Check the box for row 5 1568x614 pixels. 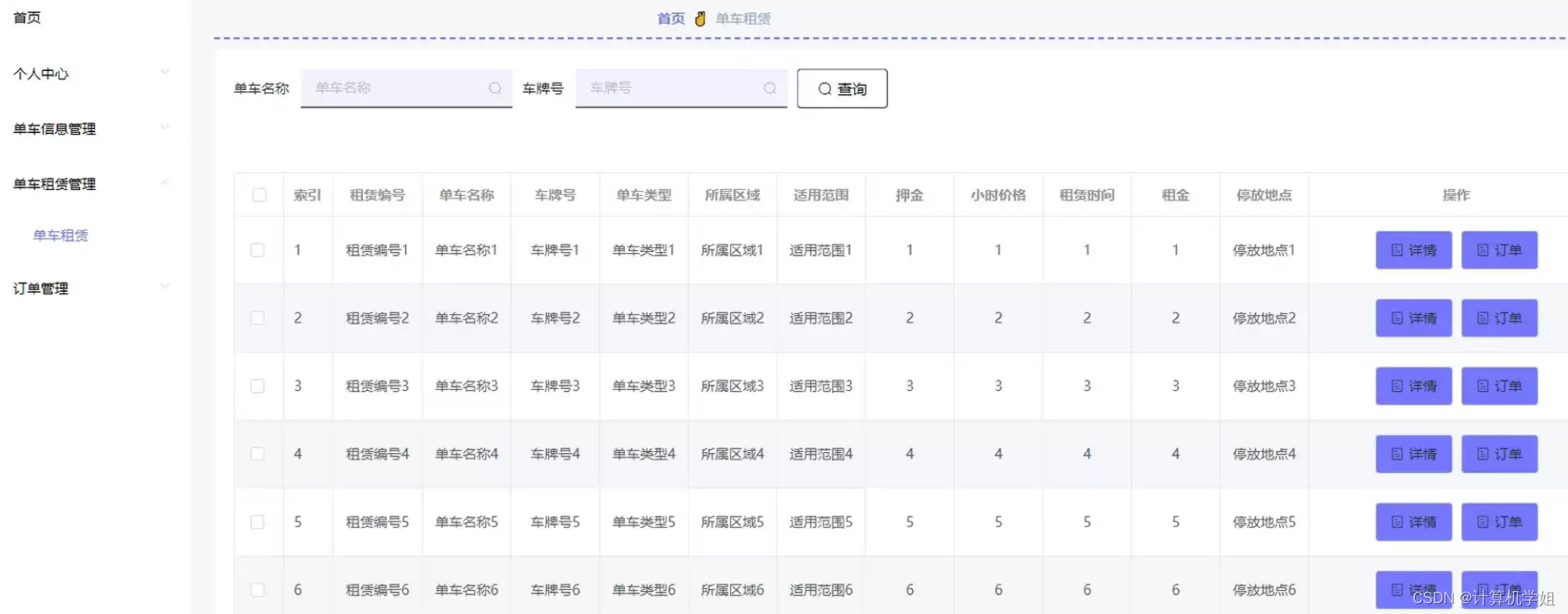258,521
